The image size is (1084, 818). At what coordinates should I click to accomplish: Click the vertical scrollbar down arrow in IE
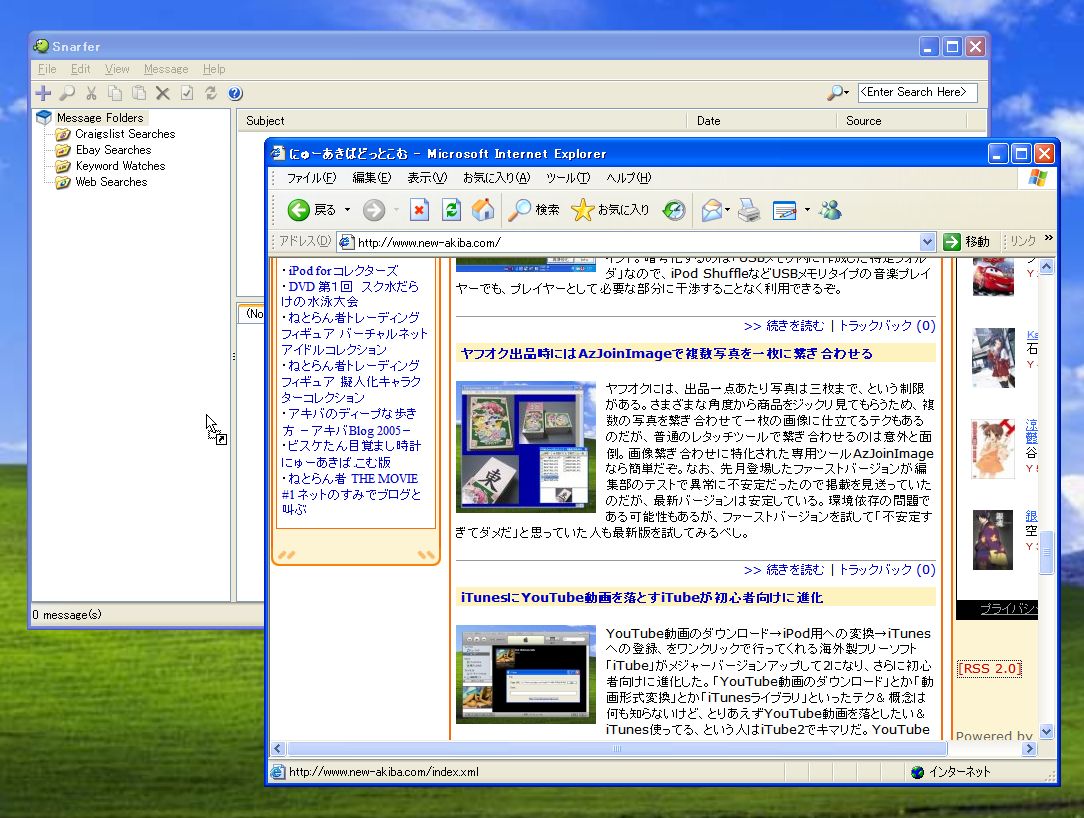pos(1046,731)
